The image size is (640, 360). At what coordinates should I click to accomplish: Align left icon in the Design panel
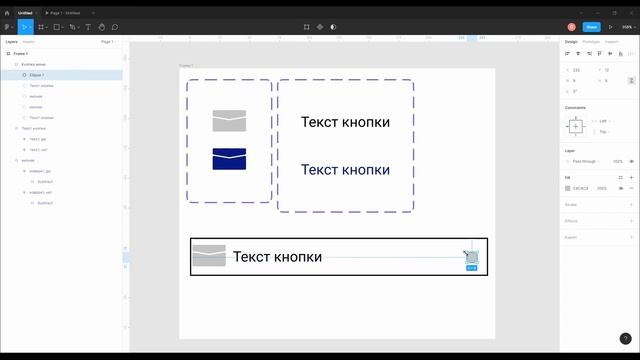click(567, 53)
